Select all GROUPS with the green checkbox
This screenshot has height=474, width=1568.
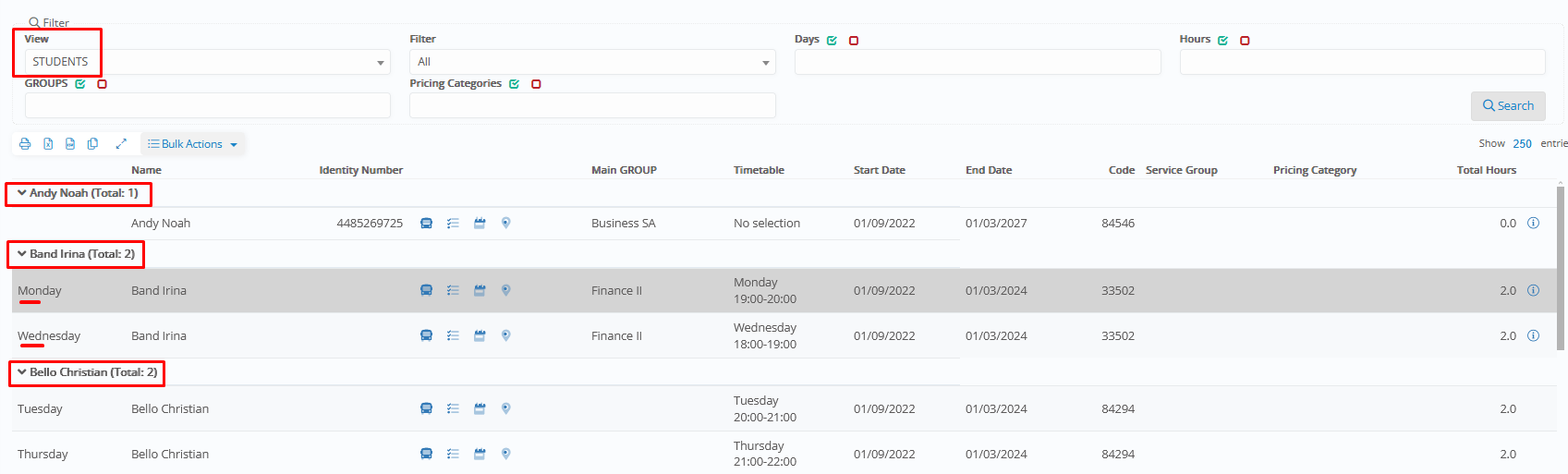coord(80,84)
